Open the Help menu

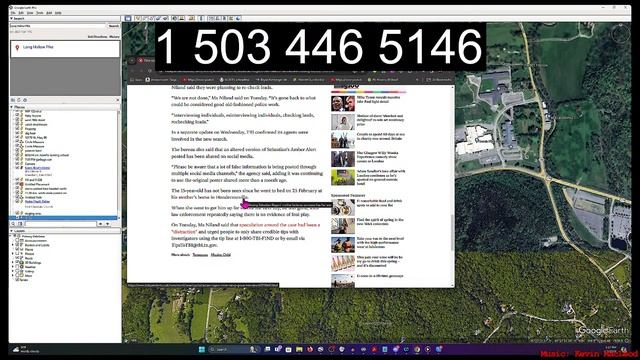click(58, 13)
